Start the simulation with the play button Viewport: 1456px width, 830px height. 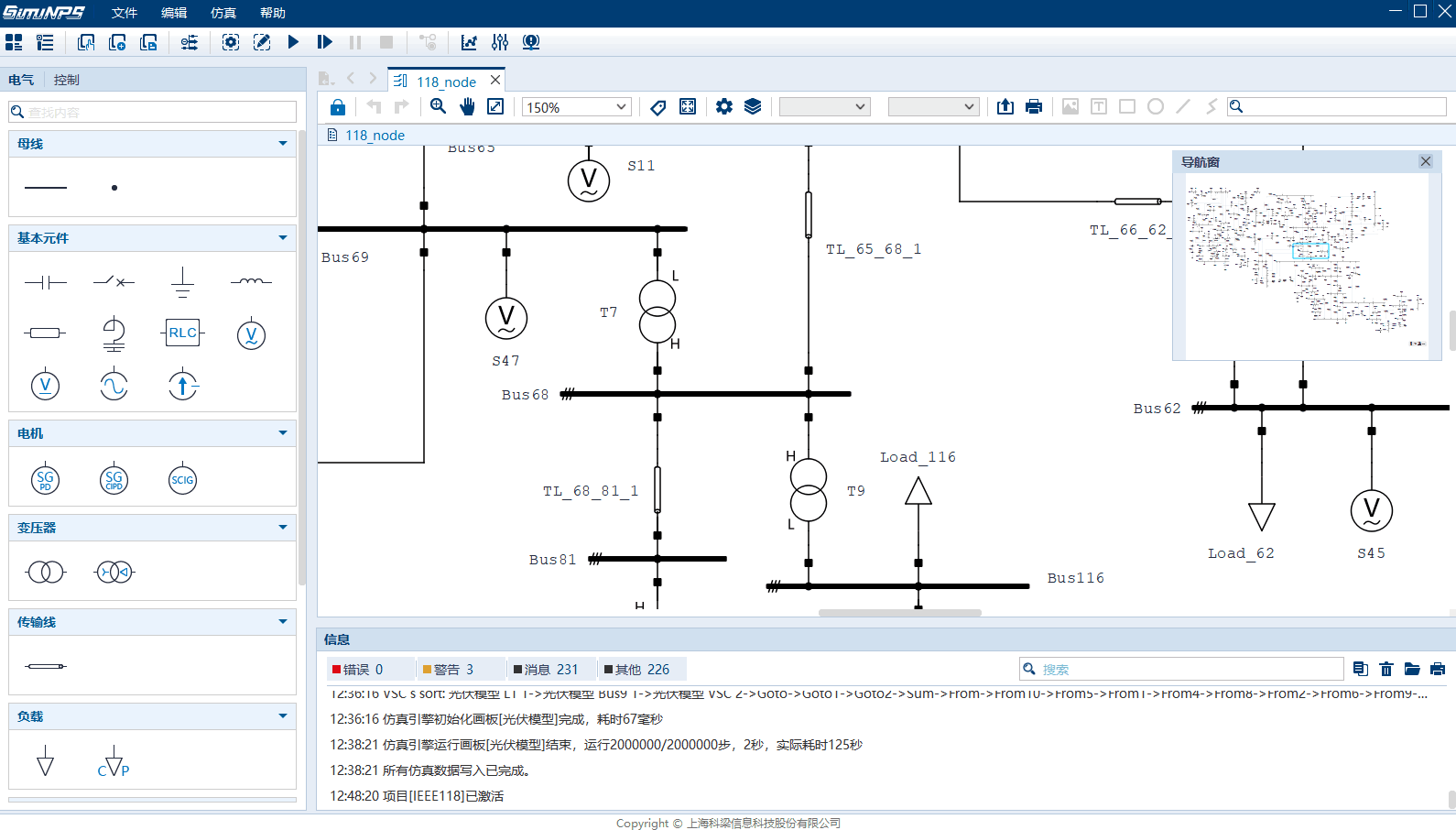click(x=293, y=42)
